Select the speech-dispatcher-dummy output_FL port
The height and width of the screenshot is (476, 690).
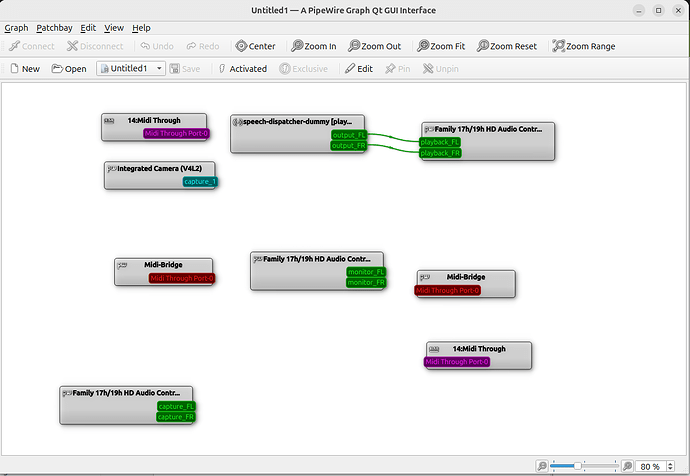click(349, 135)
